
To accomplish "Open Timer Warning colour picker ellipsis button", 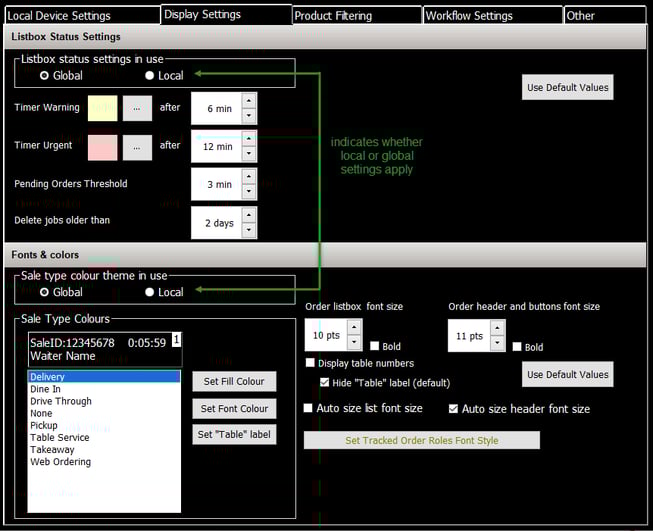I will pyautogui.click(x=137, y=108).
